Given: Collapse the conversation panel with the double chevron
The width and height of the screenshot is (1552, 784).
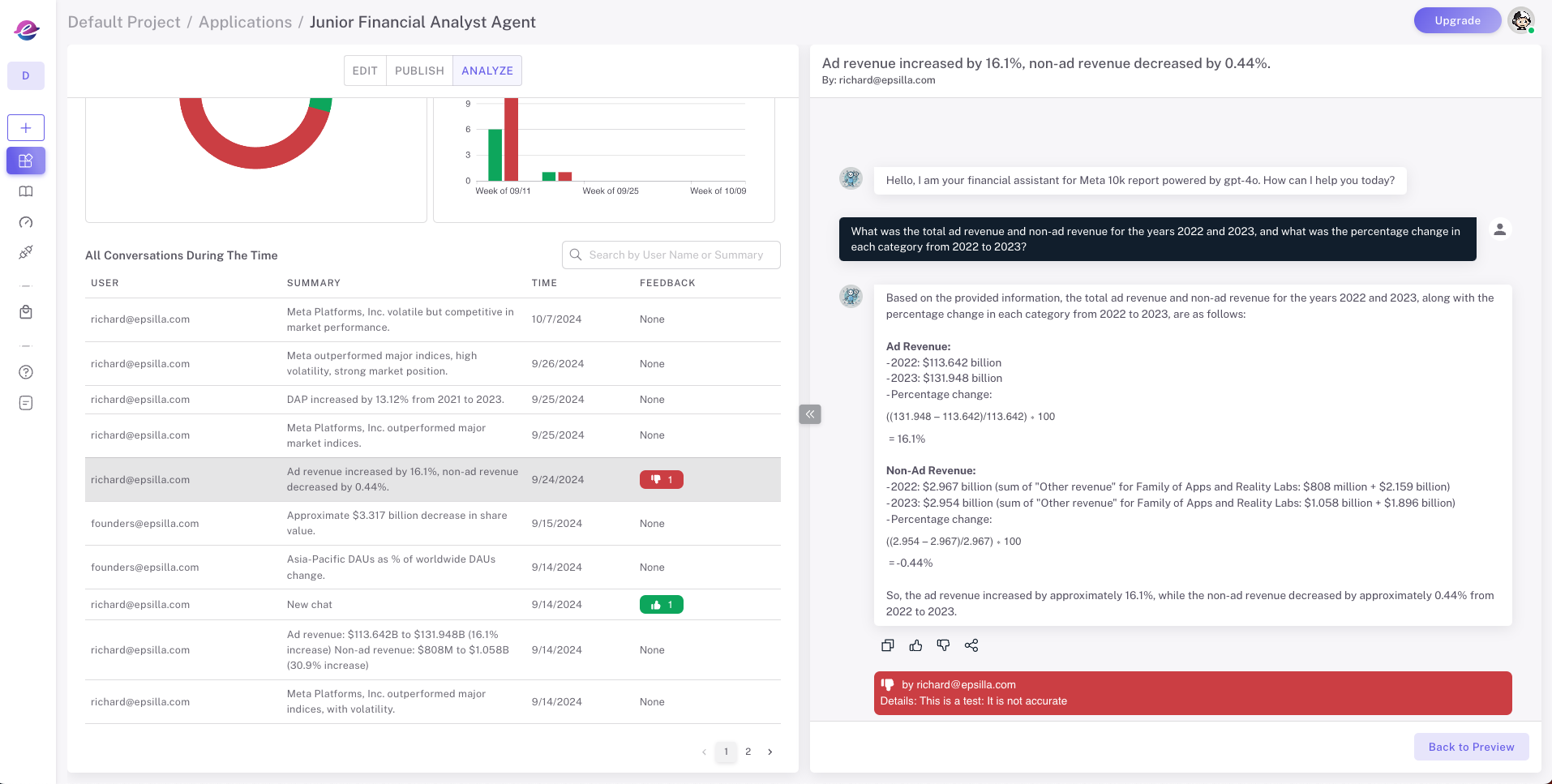Looking at the screenshot, I should pos(809,414).
